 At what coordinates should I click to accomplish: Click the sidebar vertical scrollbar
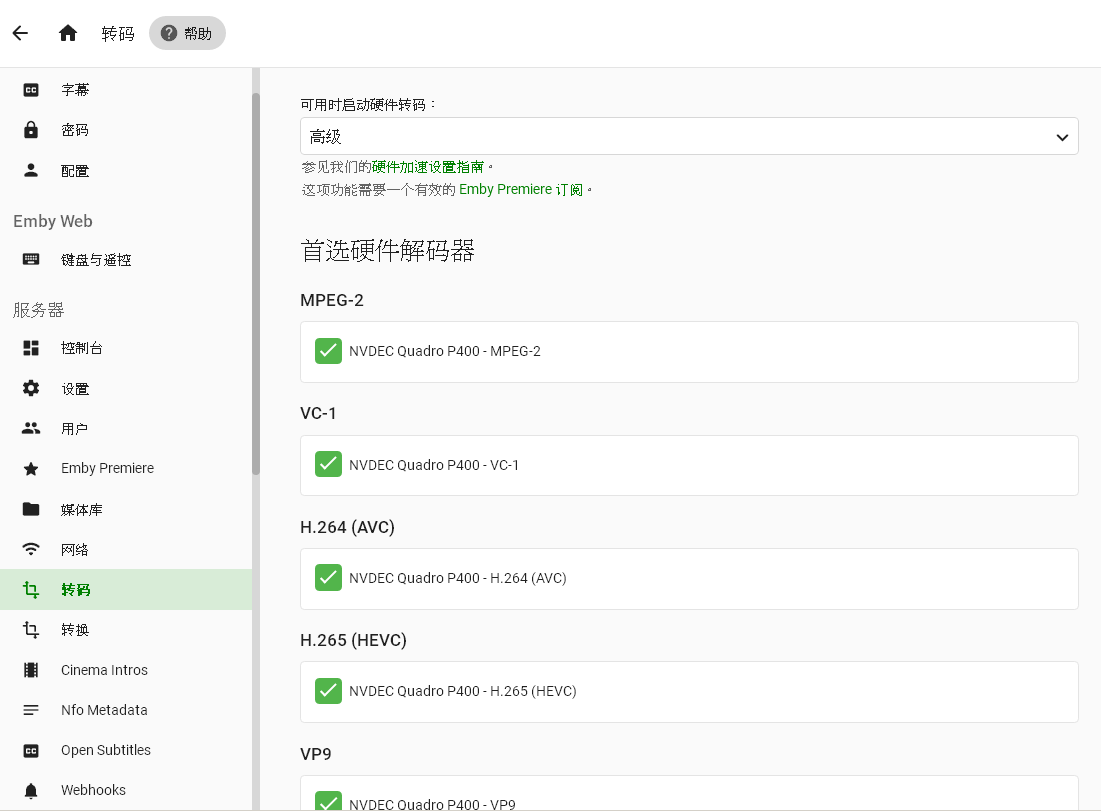click(x=256, y=284)
